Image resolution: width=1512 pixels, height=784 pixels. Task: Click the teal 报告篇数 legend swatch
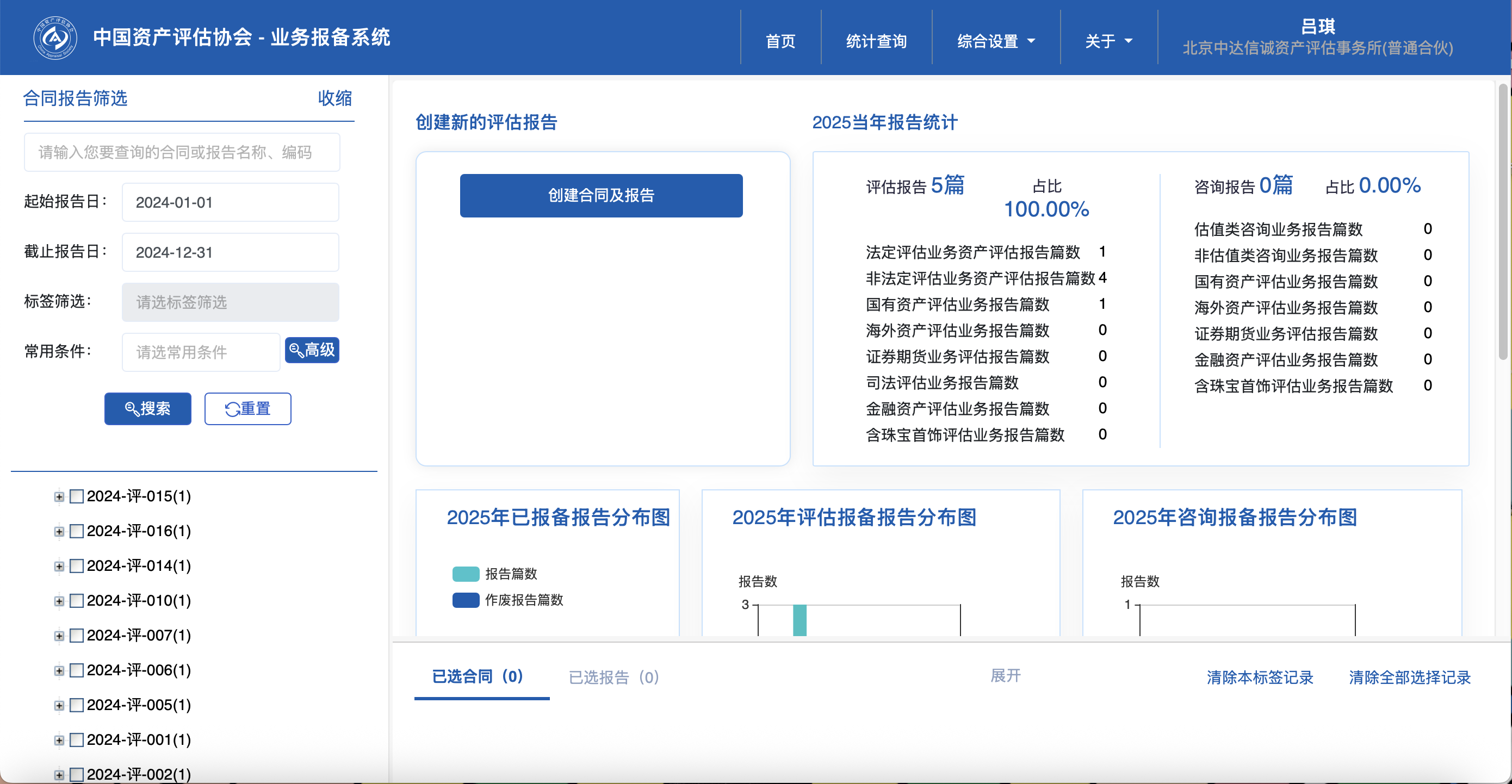click(x=466, y=574)
